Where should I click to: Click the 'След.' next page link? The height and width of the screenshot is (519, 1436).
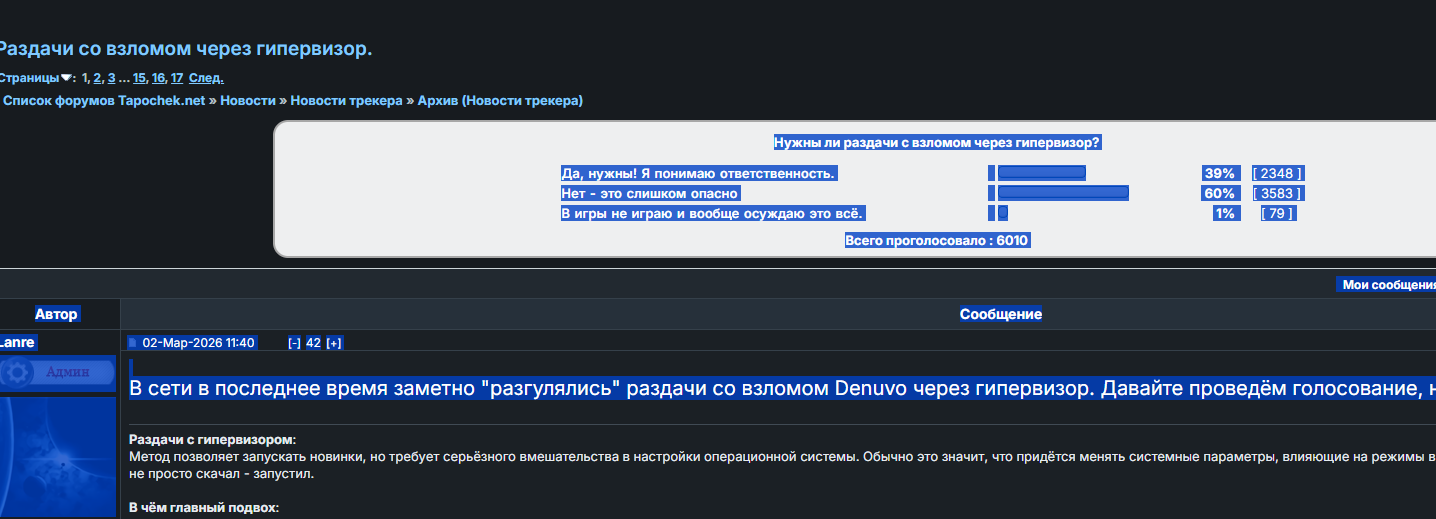point(206,78)
